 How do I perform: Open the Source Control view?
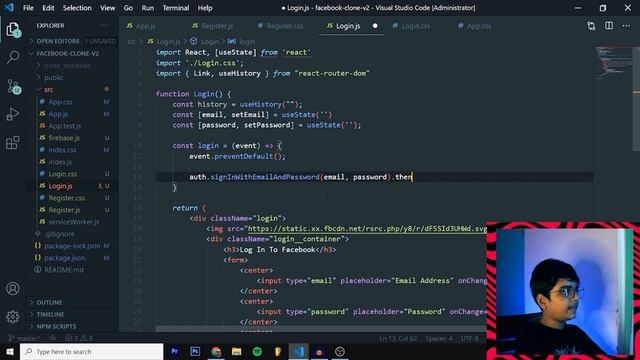click(13, 86)
